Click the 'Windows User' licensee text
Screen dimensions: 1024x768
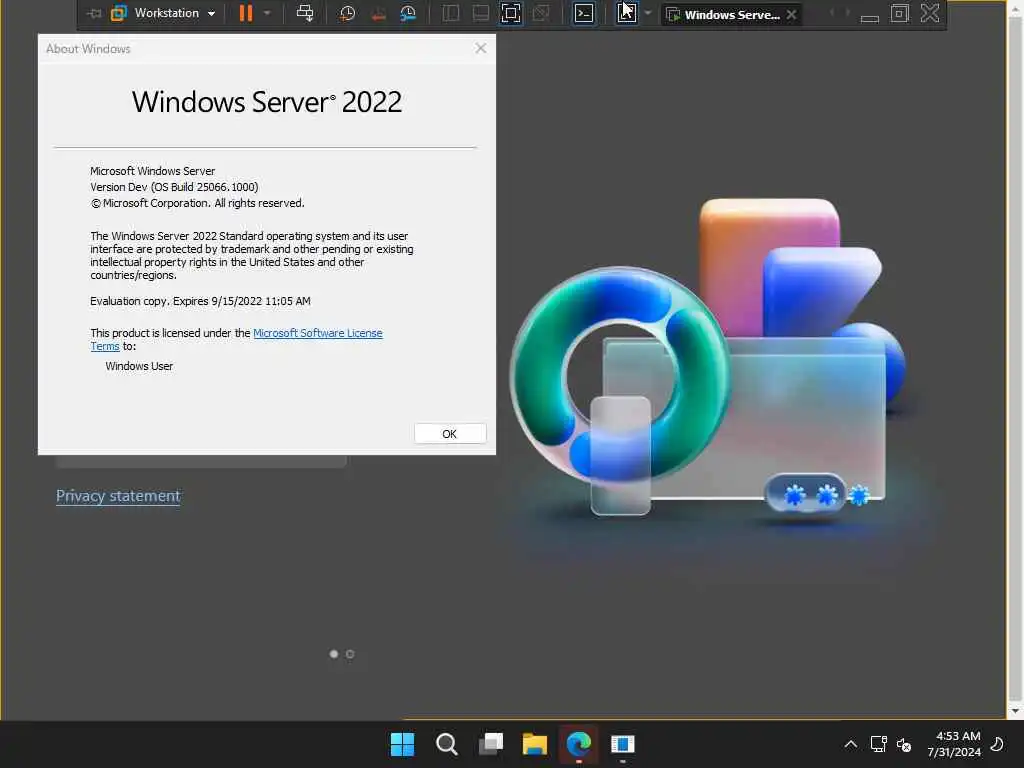tap(139, 366)
